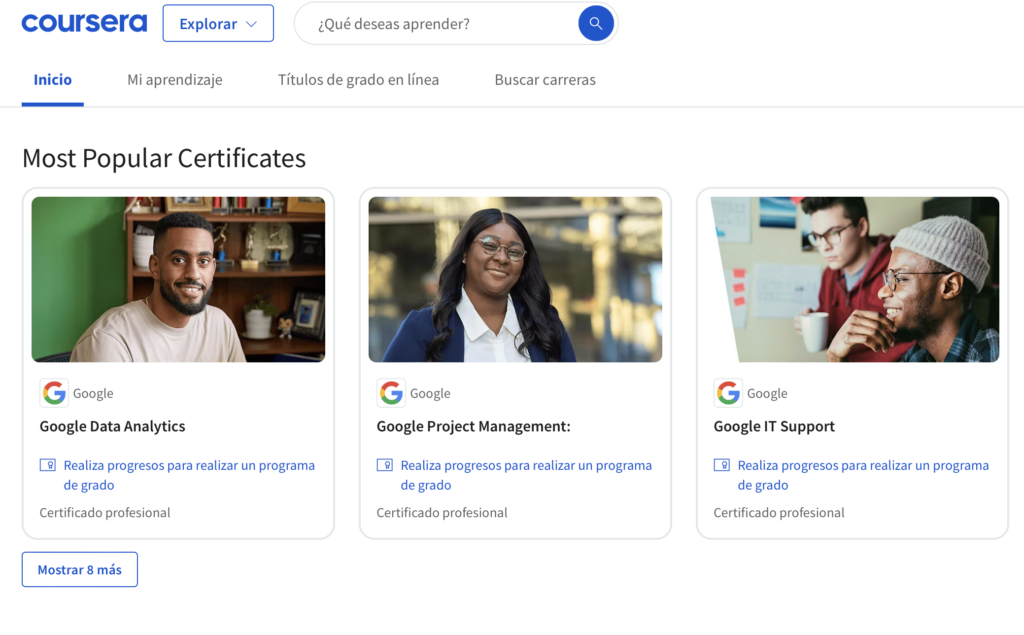This screenshot has width=1024, height=635.
Task: Open the Explorar dropdown menu
Action: point(218,24)
